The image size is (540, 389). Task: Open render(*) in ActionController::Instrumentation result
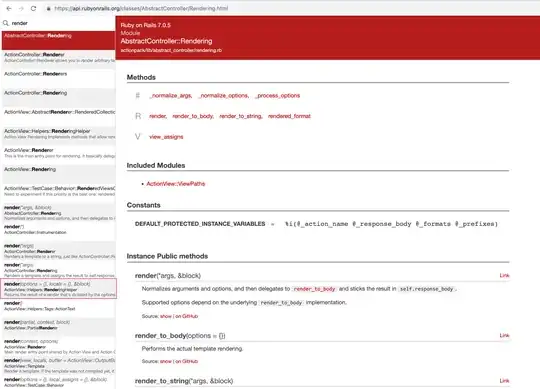pos(59,230)
